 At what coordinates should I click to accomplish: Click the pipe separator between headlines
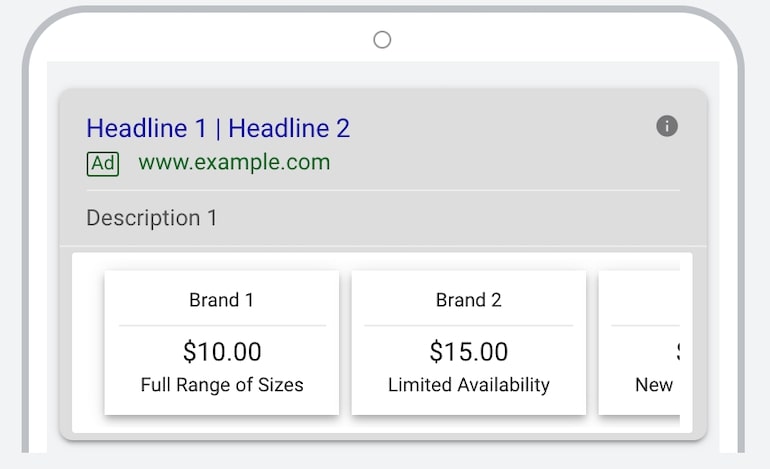pos(218,129)
